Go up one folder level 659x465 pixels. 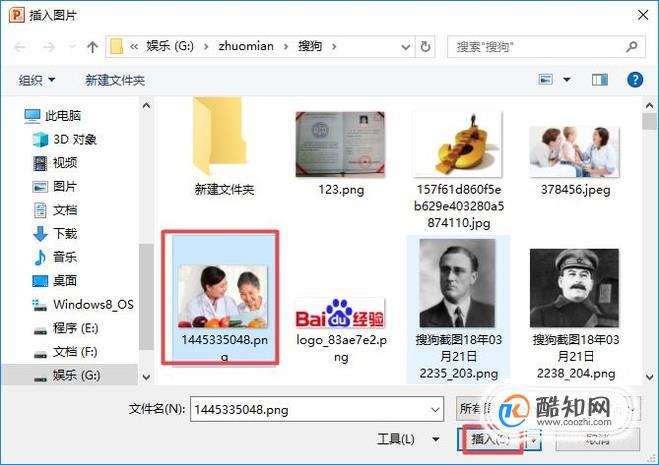click(x=92, y=47)
